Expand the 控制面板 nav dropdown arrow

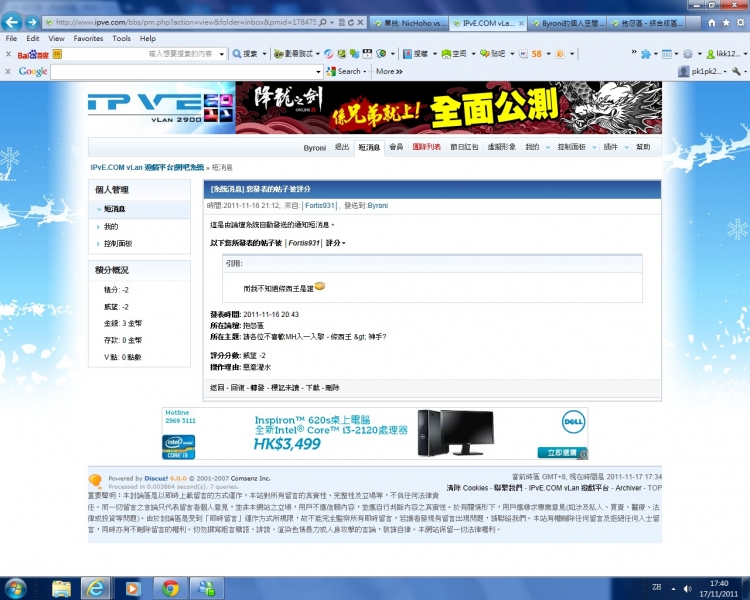(x=594, y=147)
